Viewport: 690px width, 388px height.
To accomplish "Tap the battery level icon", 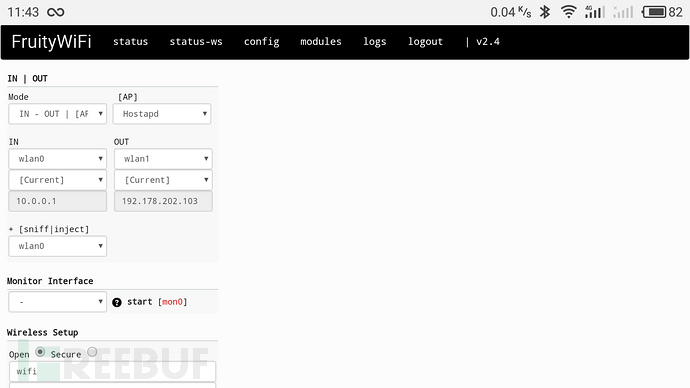I will (654, 12).
